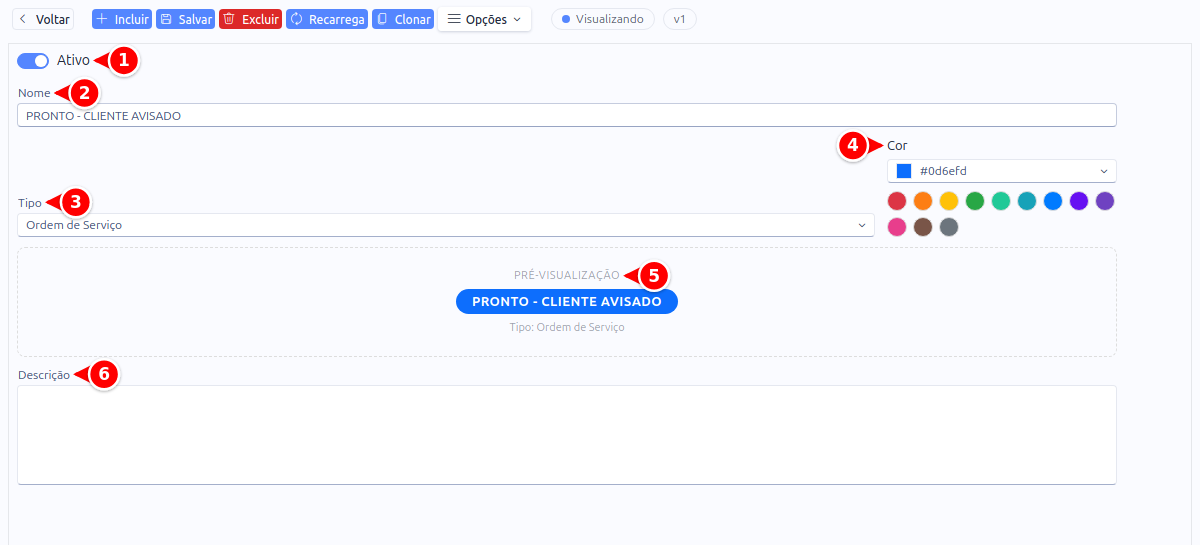Screen dimensions: 1200x545
Task: Click the blue square color preview in Cor field
Action: click(x=904, y=171)
